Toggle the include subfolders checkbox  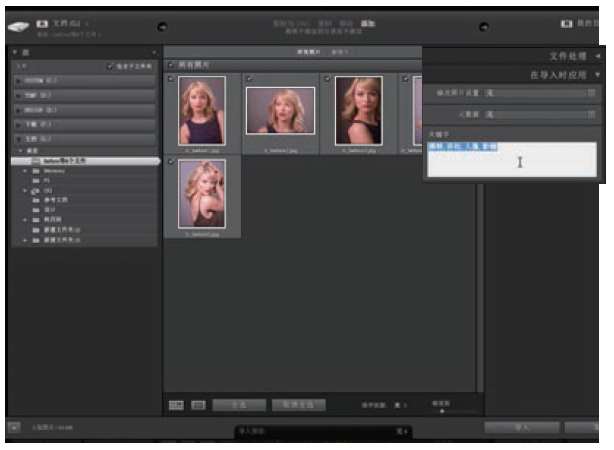109,66
